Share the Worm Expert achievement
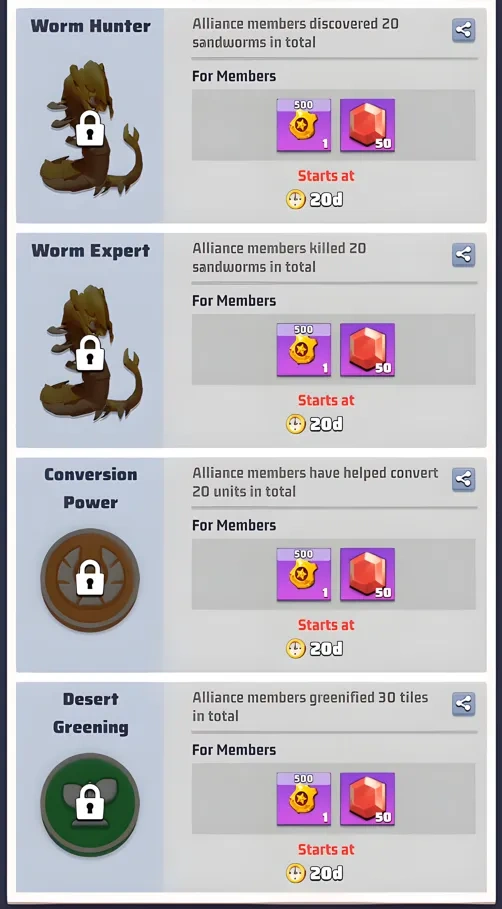 [463, 254]
